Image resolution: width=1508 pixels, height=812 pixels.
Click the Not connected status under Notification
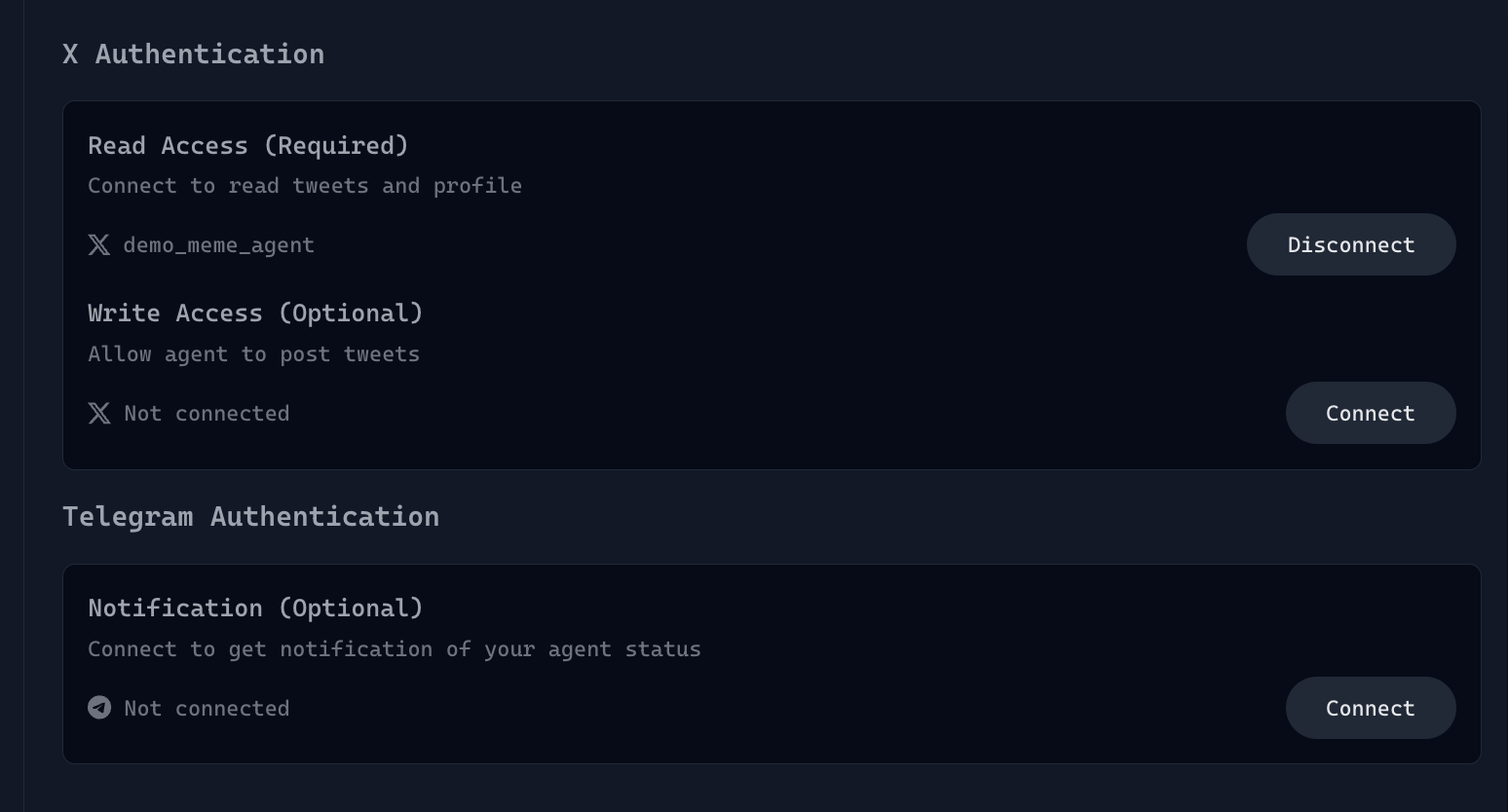point(207,709)
